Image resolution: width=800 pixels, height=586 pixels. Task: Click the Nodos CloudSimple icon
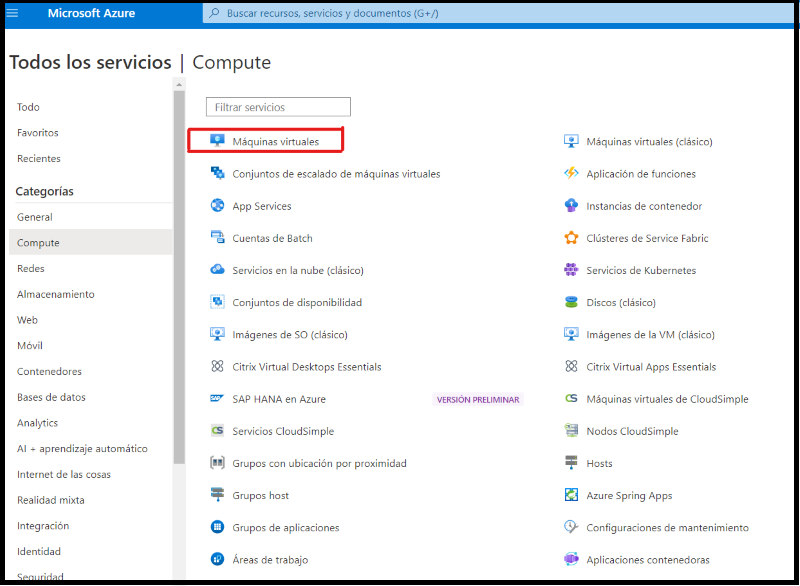tap(571, 430)
